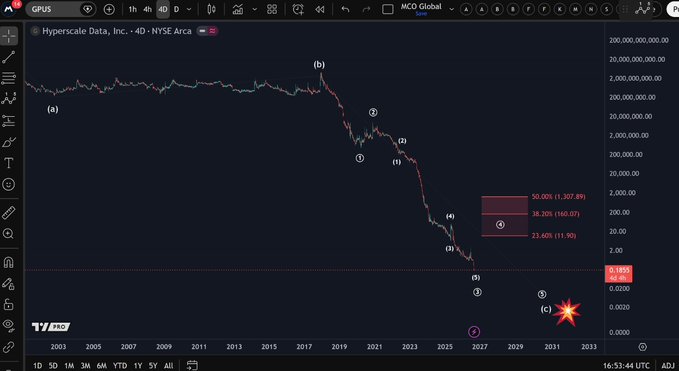This screenshot has width=679, height=371.
Task: Set date range to 1D
Action: point(38,366)
